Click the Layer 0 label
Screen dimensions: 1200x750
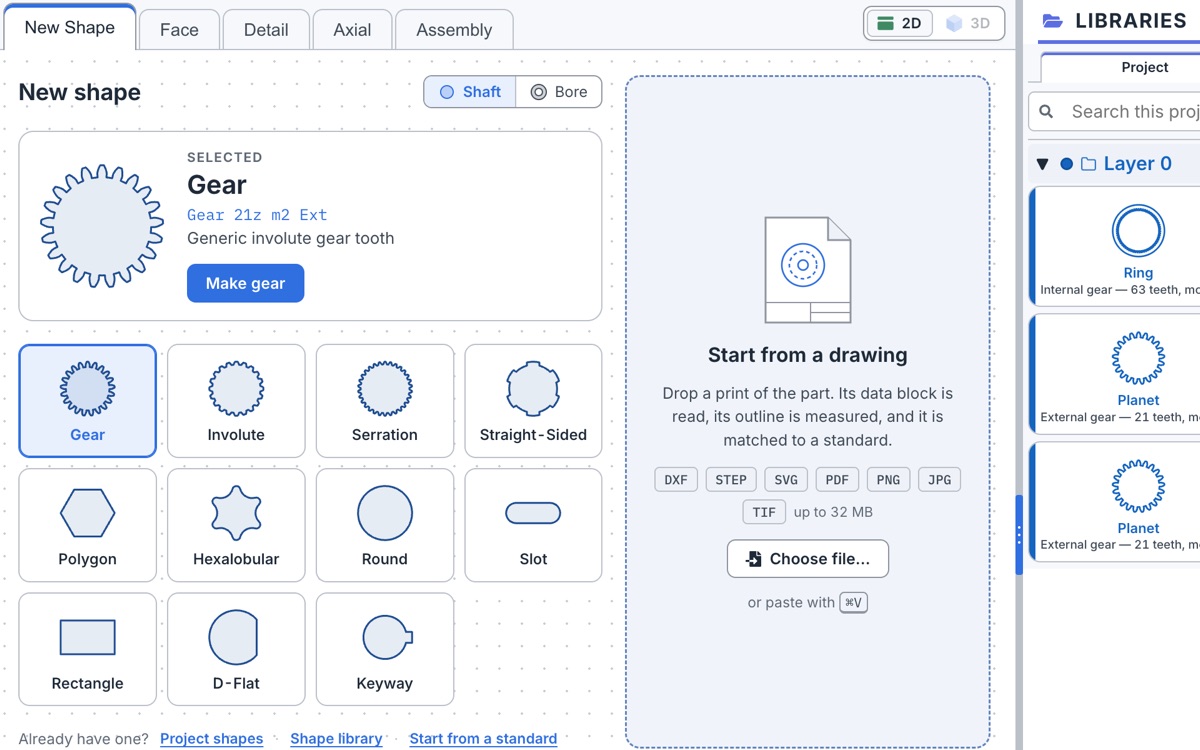point(1137,164)
